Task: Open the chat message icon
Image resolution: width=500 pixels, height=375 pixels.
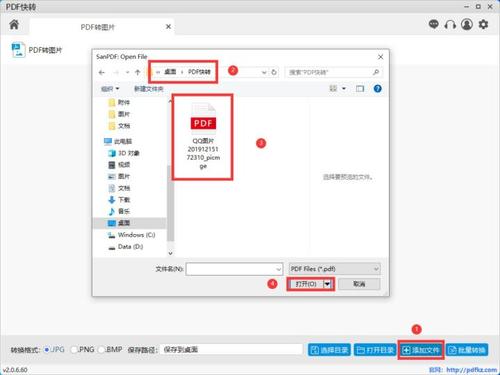Action: (433, 24)
